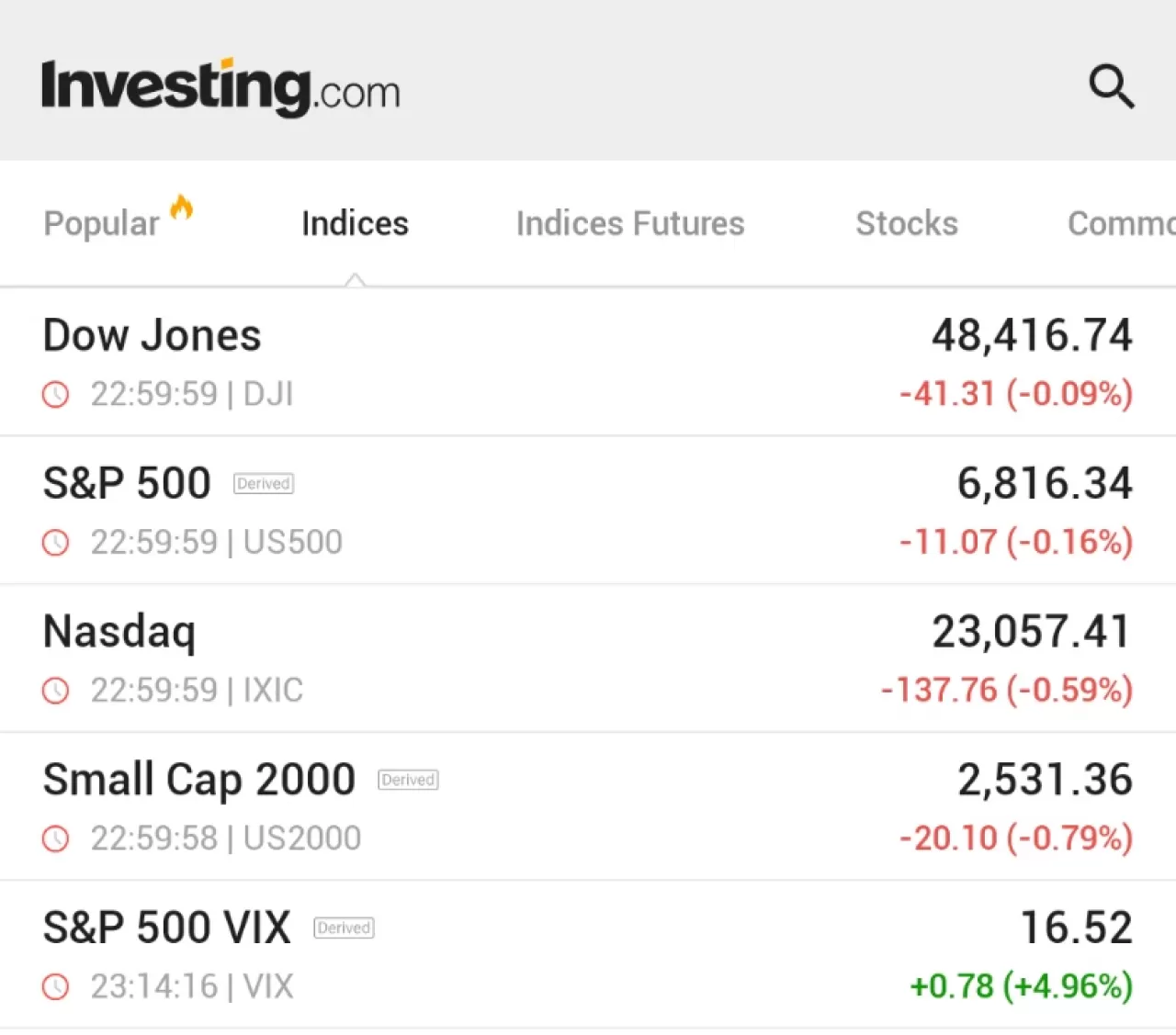Click the clock icon in the Small Cap 2000 row
The width and height of the screenshot is (1176, 1035).
click(56, 838)
